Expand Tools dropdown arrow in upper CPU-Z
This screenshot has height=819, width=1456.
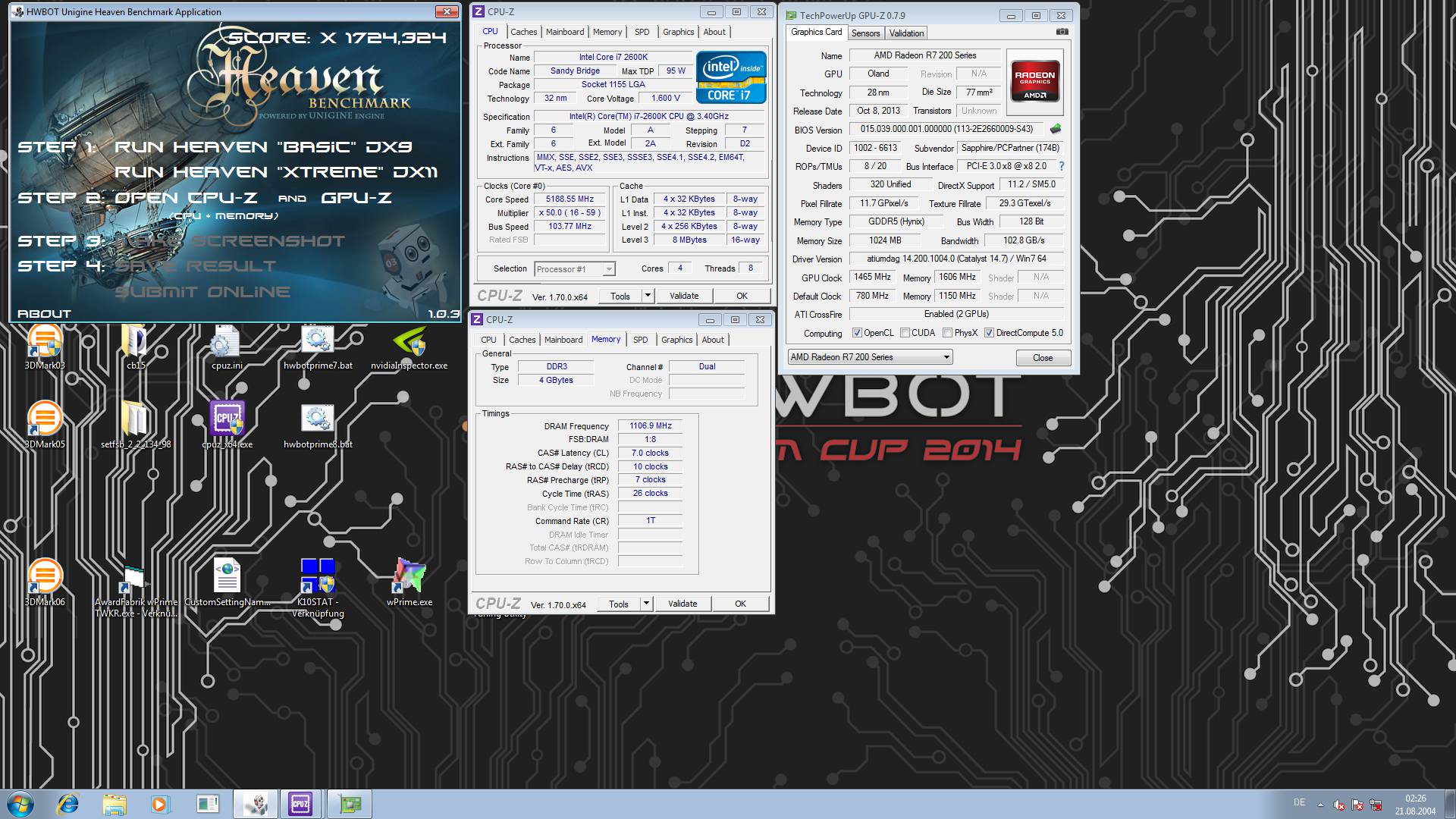point(648,296)
